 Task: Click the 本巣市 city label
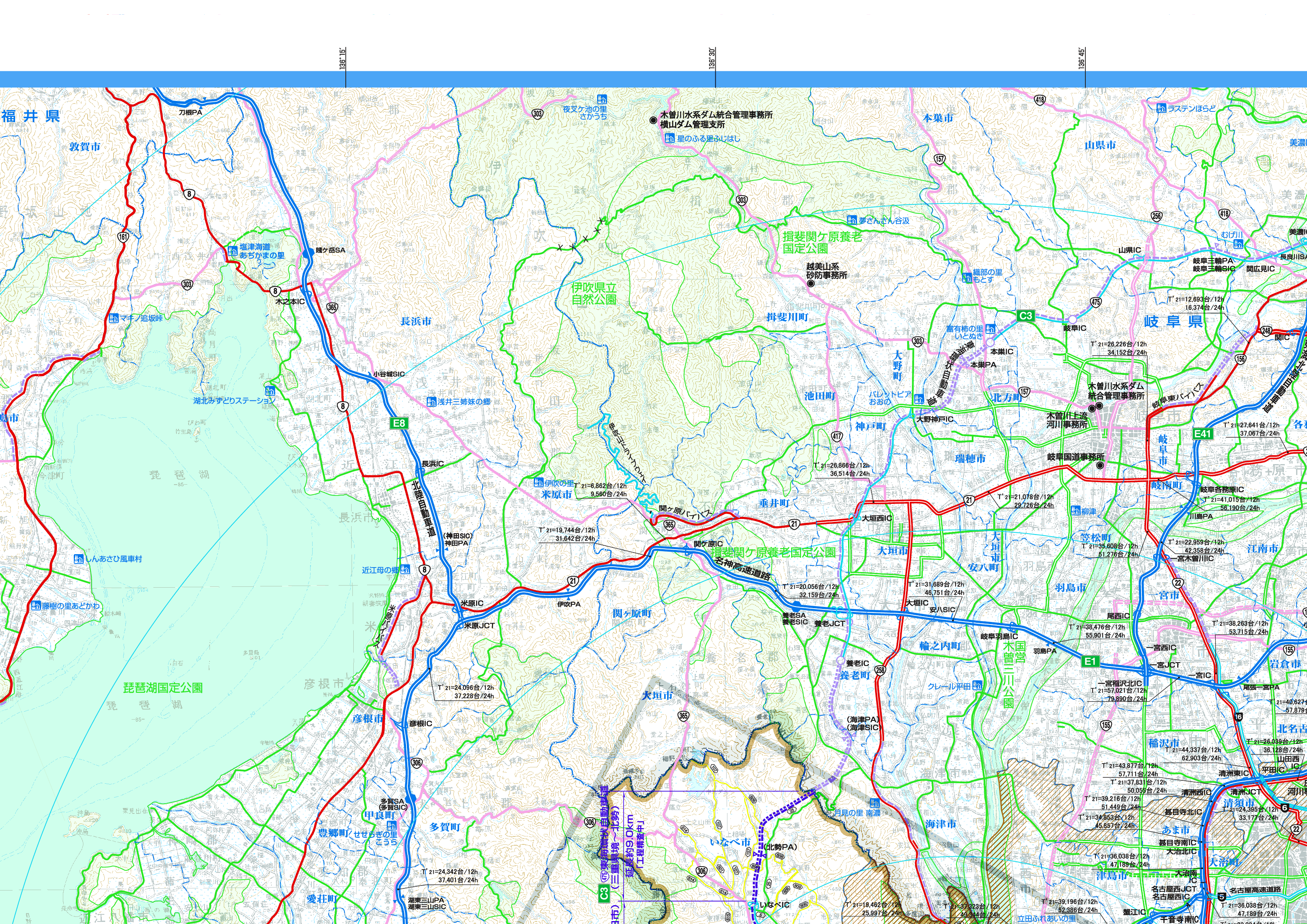pos(938,118)
